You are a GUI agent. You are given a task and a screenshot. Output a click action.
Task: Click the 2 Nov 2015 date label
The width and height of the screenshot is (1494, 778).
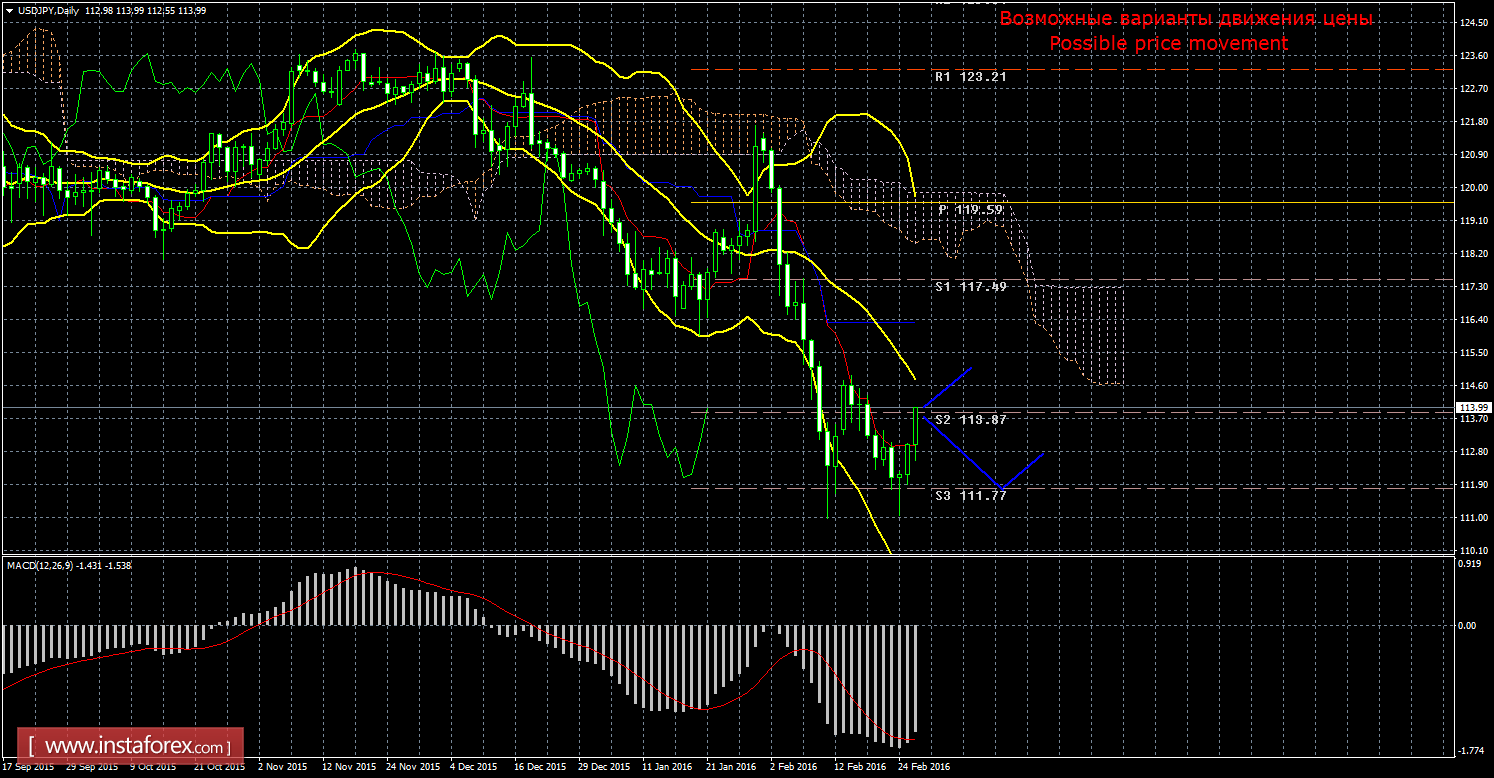pos(284,767)
